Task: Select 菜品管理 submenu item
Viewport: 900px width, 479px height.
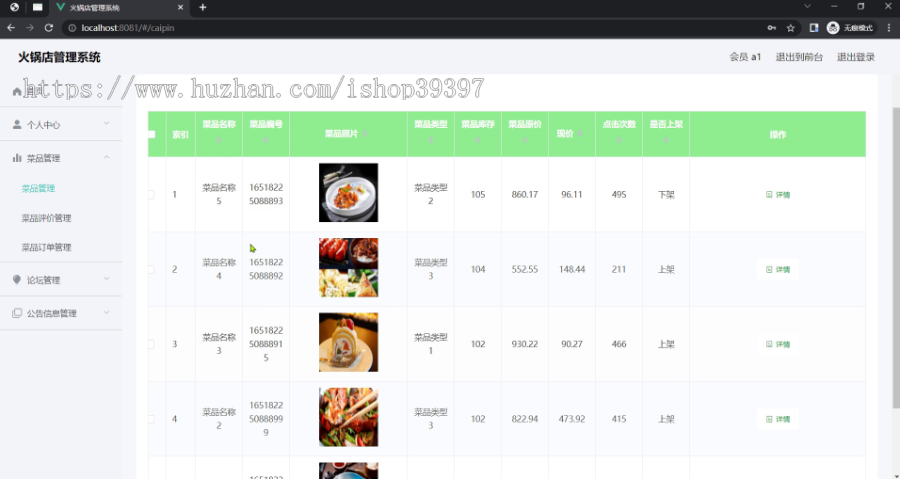Action: 38,188
